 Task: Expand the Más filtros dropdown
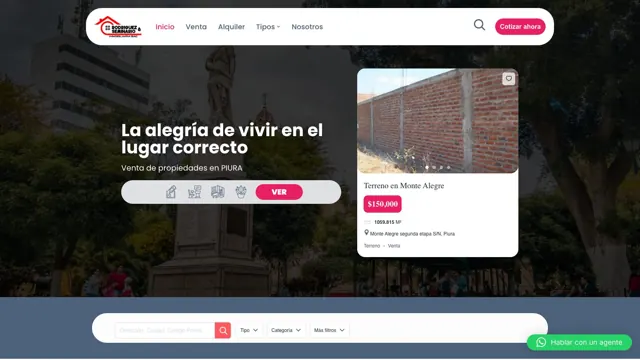329,330
